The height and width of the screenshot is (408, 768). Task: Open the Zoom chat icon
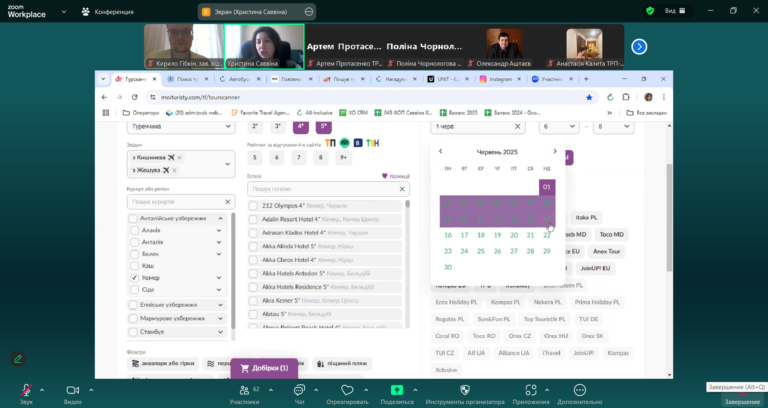[x=299, y=390]
